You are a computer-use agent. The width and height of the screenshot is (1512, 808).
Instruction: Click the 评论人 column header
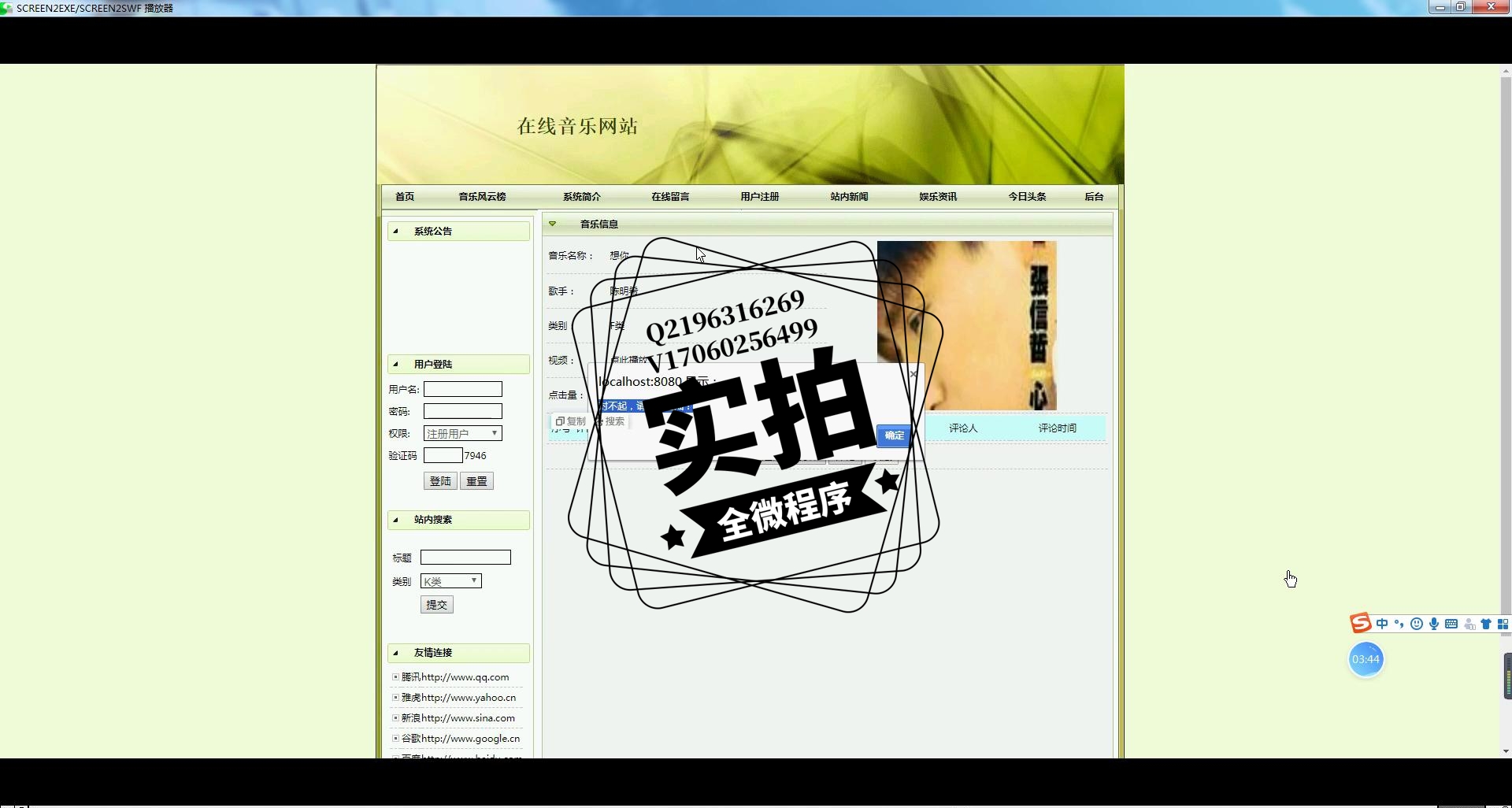962,428
